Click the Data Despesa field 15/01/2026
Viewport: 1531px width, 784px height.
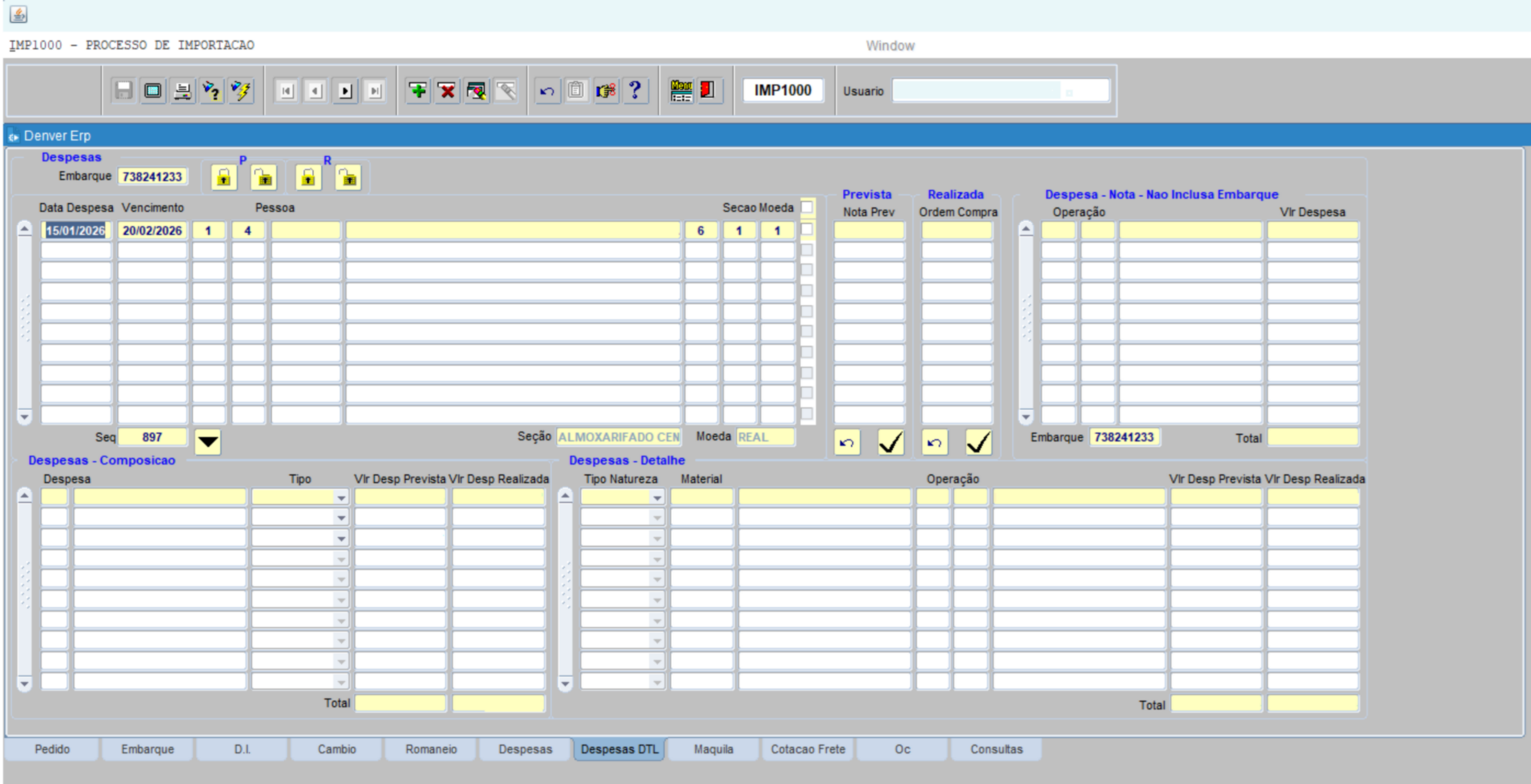click(76, 231)
